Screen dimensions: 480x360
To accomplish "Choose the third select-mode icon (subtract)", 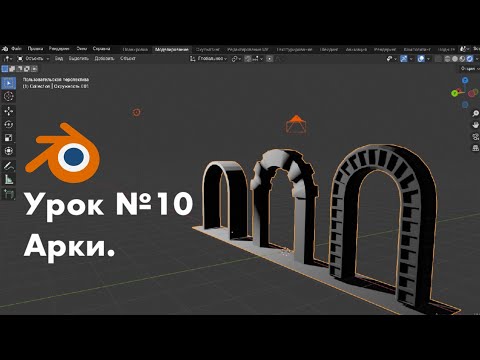I will [x=19, y=69].
